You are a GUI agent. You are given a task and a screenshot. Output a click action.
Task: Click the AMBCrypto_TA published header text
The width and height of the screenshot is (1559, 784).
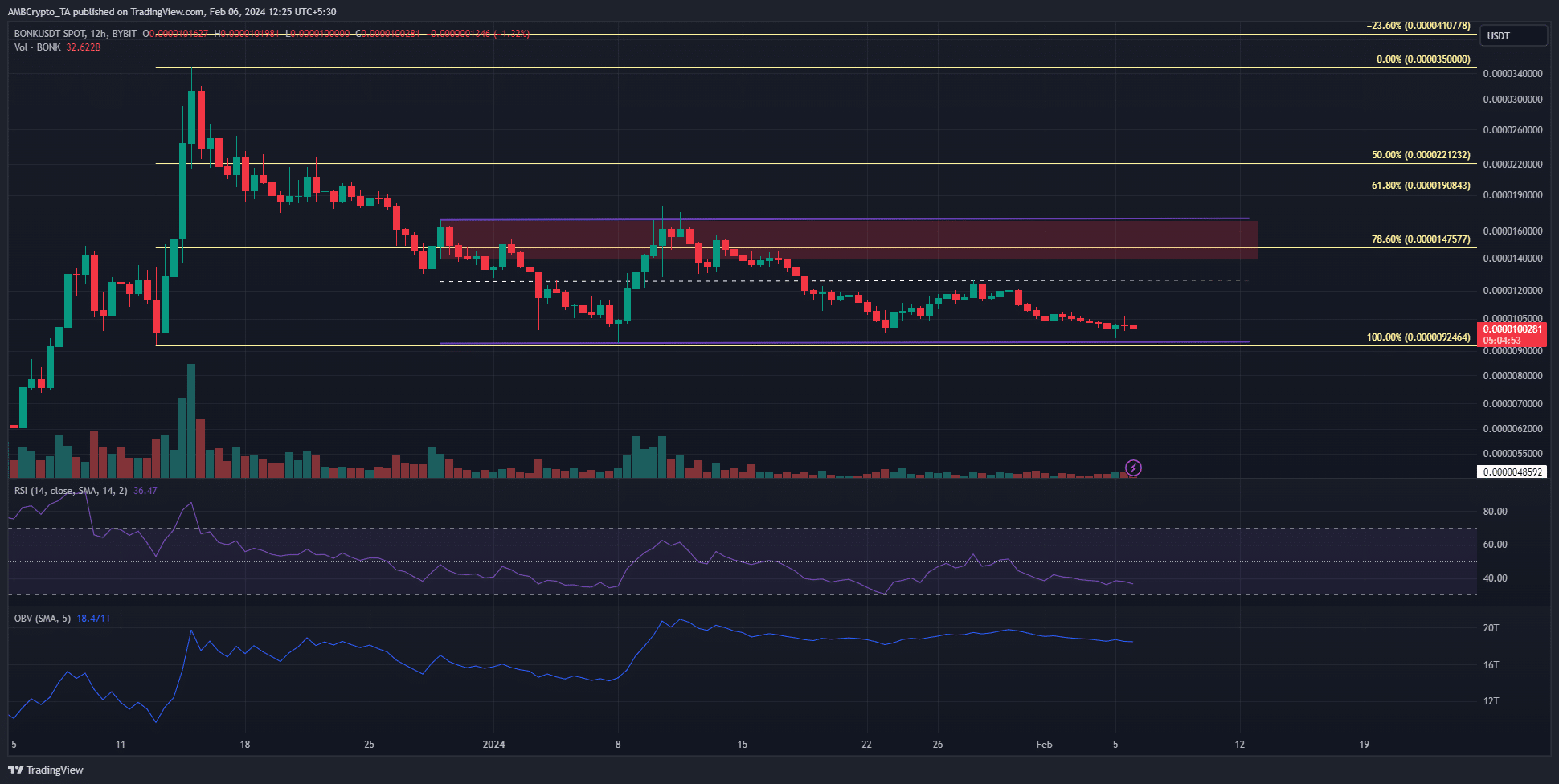pyautogui.click(x=172, y=12)
